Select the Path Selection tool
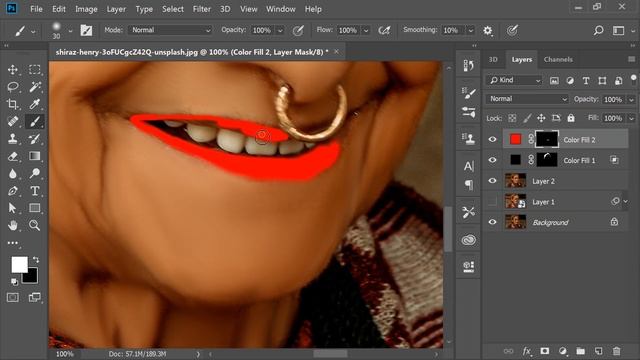The height and width of the screenshot is (360, 640). pos(13,208)
